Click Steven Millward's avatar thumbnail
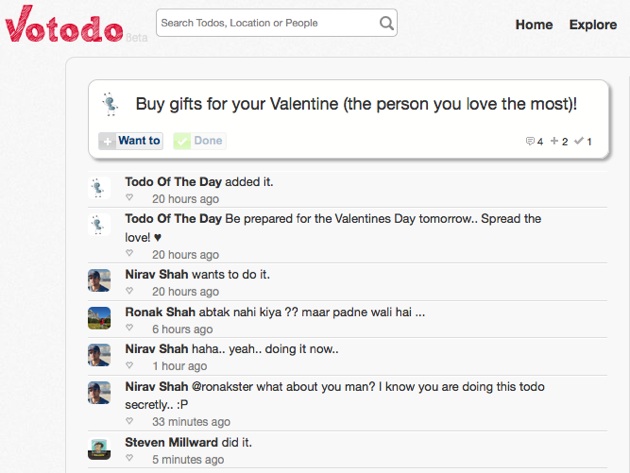Image resolution: width=630 pixels, height=473 pixels. (x=99, y=448)
